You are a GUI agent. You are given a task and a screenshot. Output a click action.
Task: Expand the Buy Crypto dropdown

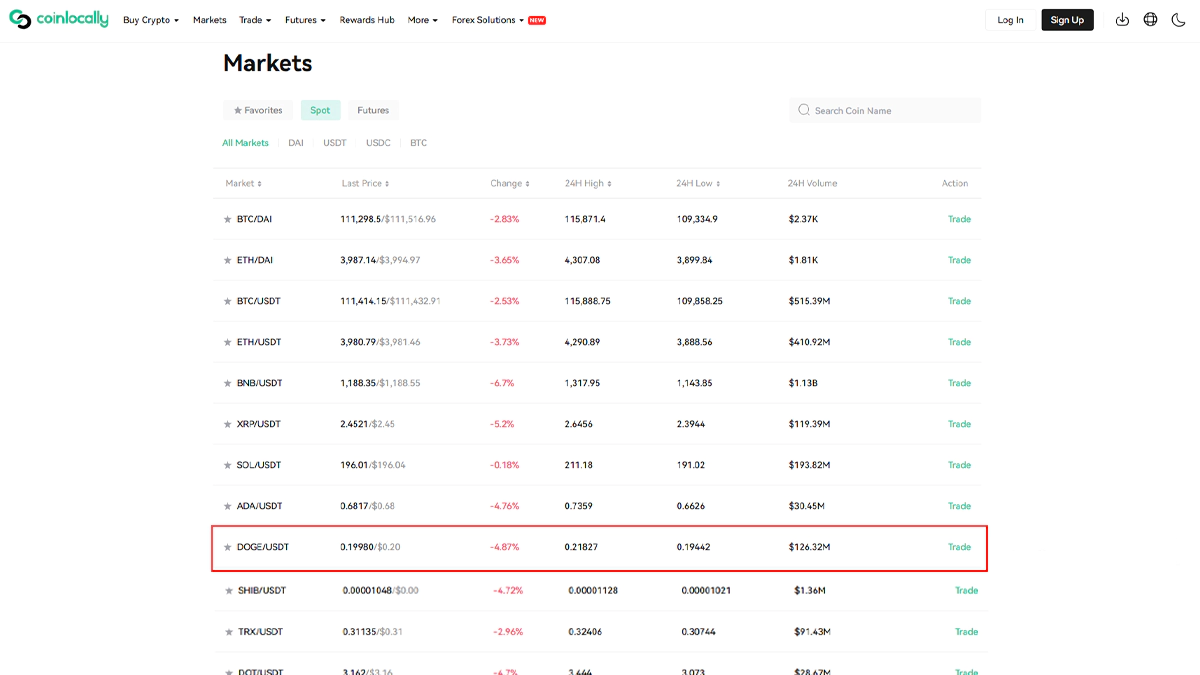pos(151,20)
